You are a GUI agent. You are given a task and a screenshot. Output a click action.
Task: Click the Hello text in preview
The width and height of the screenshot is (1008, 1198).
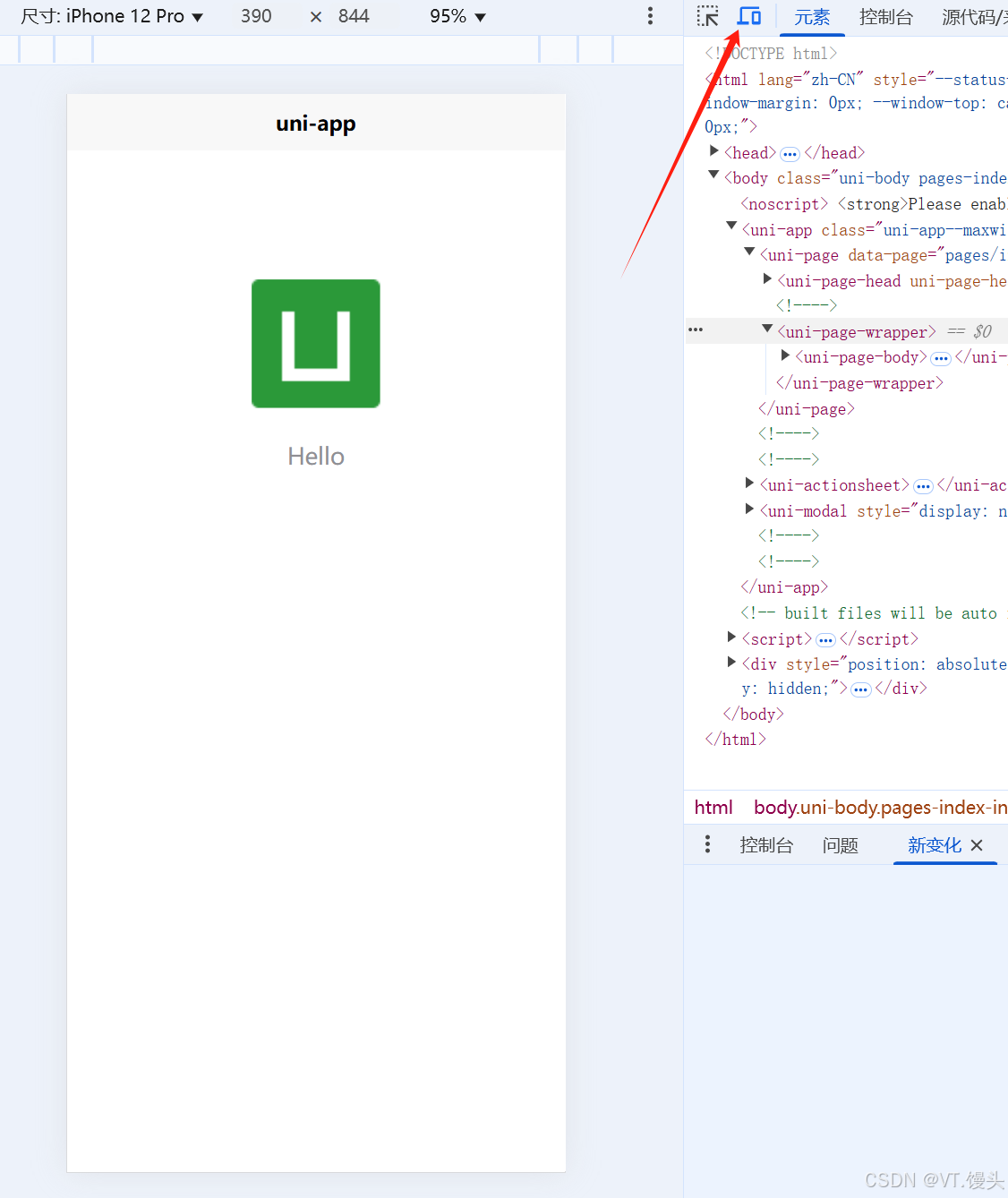pyautogui.click(x=316, y=457)
